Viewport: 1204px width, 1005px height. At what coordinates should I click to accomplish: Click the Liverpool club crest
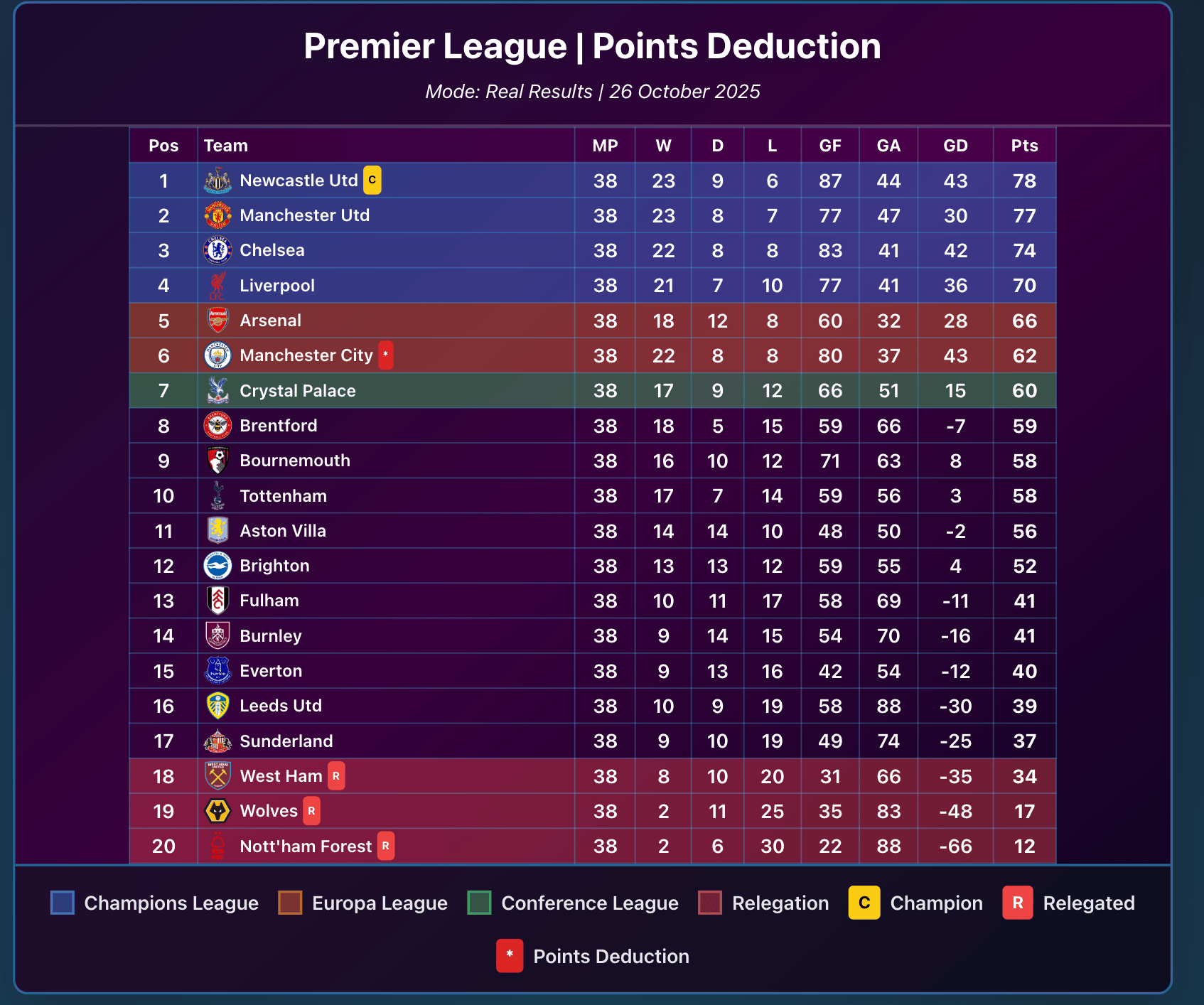(217, 285)
